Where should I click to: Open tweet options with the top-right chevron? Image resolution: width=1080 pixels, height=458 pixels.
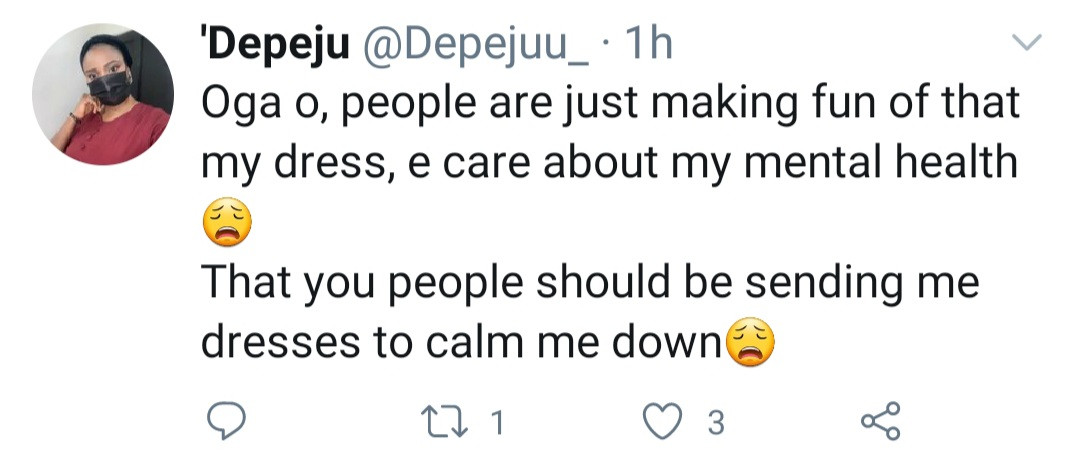click(x=1028, y=42)
